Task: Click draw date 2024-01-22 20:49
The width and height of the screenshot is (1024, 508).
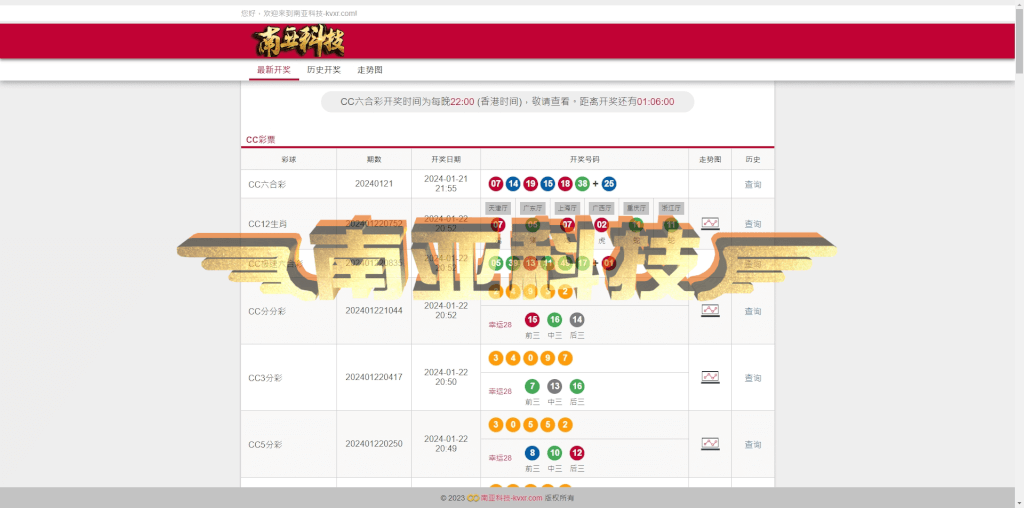Action: coord(446,443)
